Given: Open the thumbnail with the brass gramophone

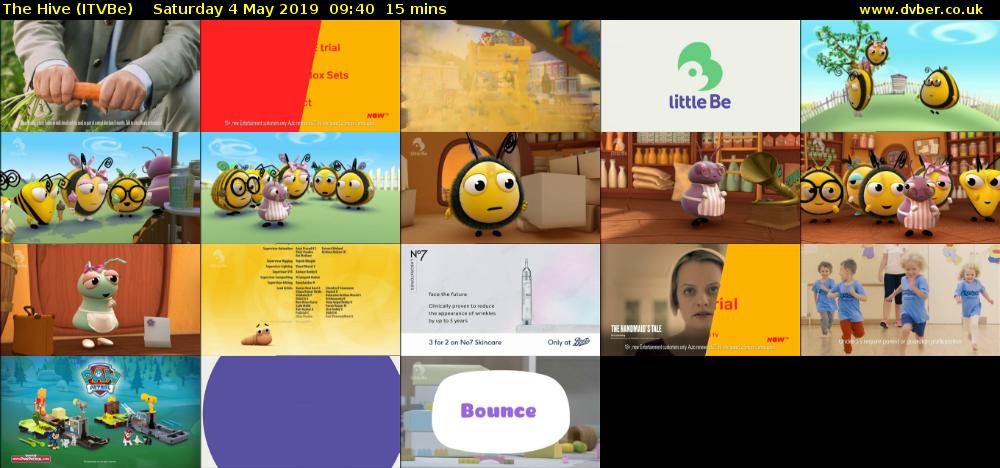Looking at the screenshot, I should 700,188.
